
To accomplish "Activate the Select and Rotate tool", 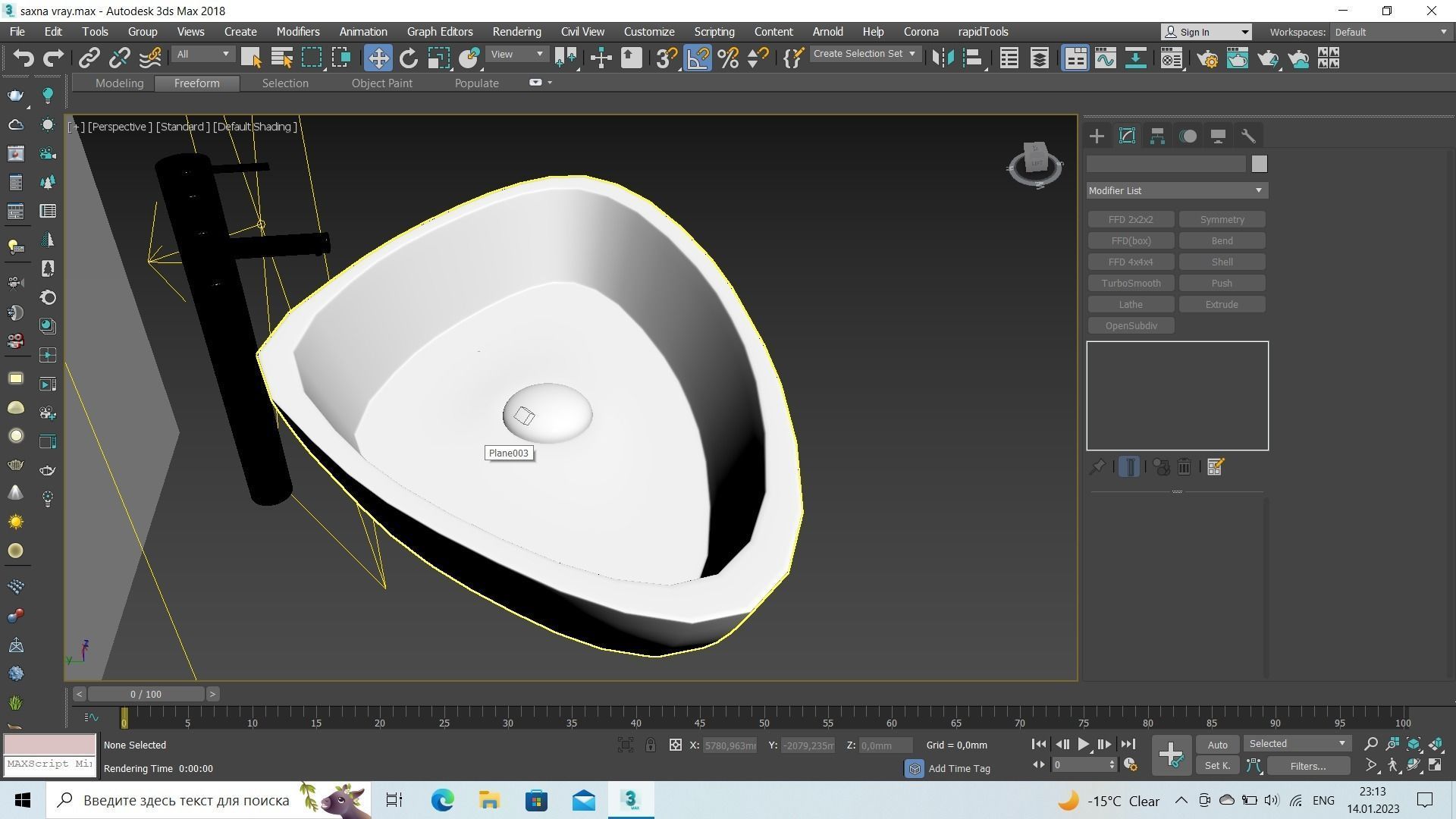I will [409, 58].
